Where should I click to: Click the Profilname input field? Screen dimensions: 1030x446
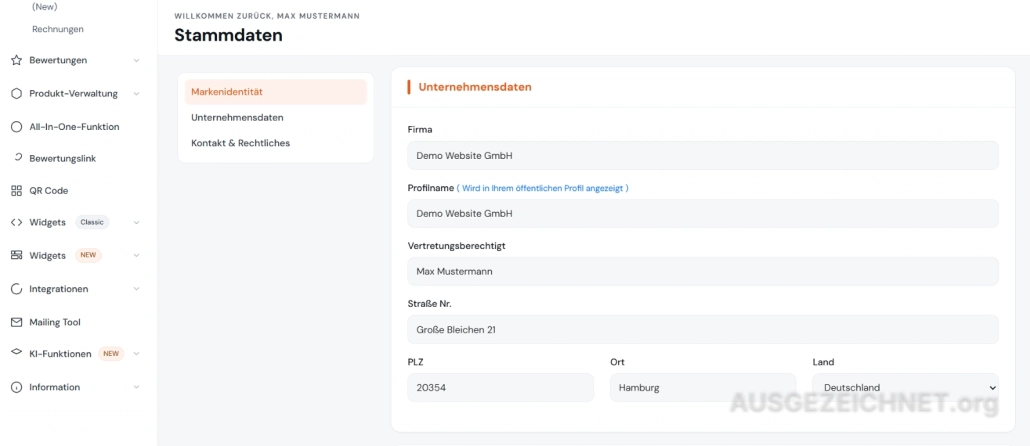coord(703,213)
